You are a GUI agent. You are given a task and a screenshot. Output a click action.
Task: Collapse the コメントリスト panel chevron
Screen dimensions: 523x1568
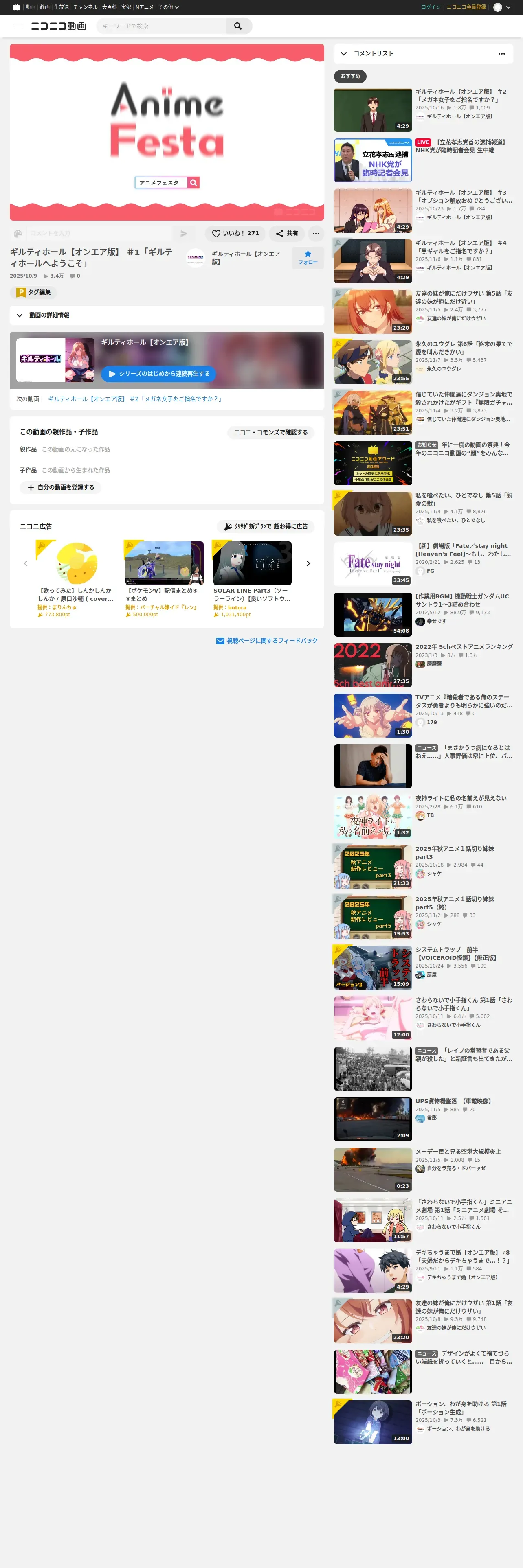pos(344,54)
